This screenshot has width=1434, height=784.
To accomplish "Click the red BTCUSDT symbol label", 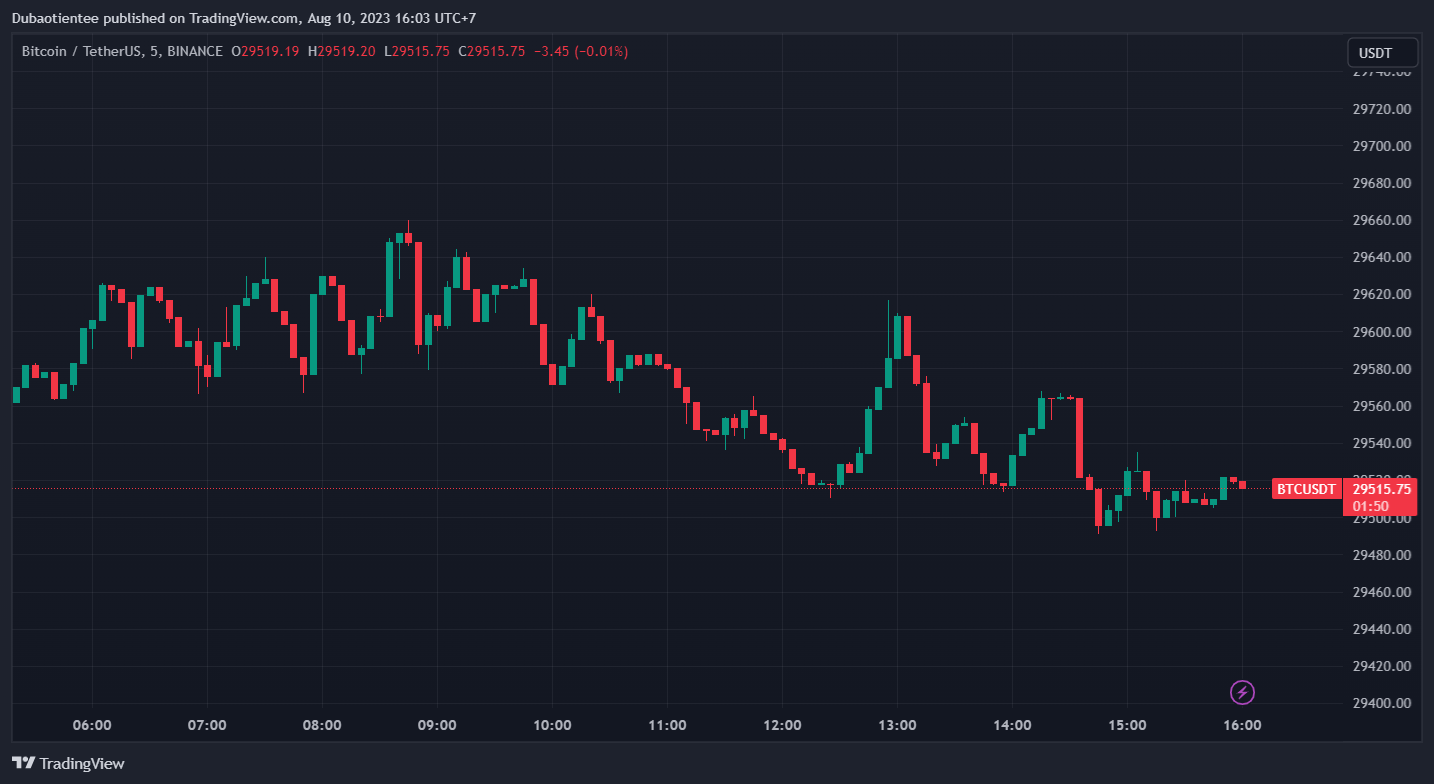I will tap(1306, 489).
